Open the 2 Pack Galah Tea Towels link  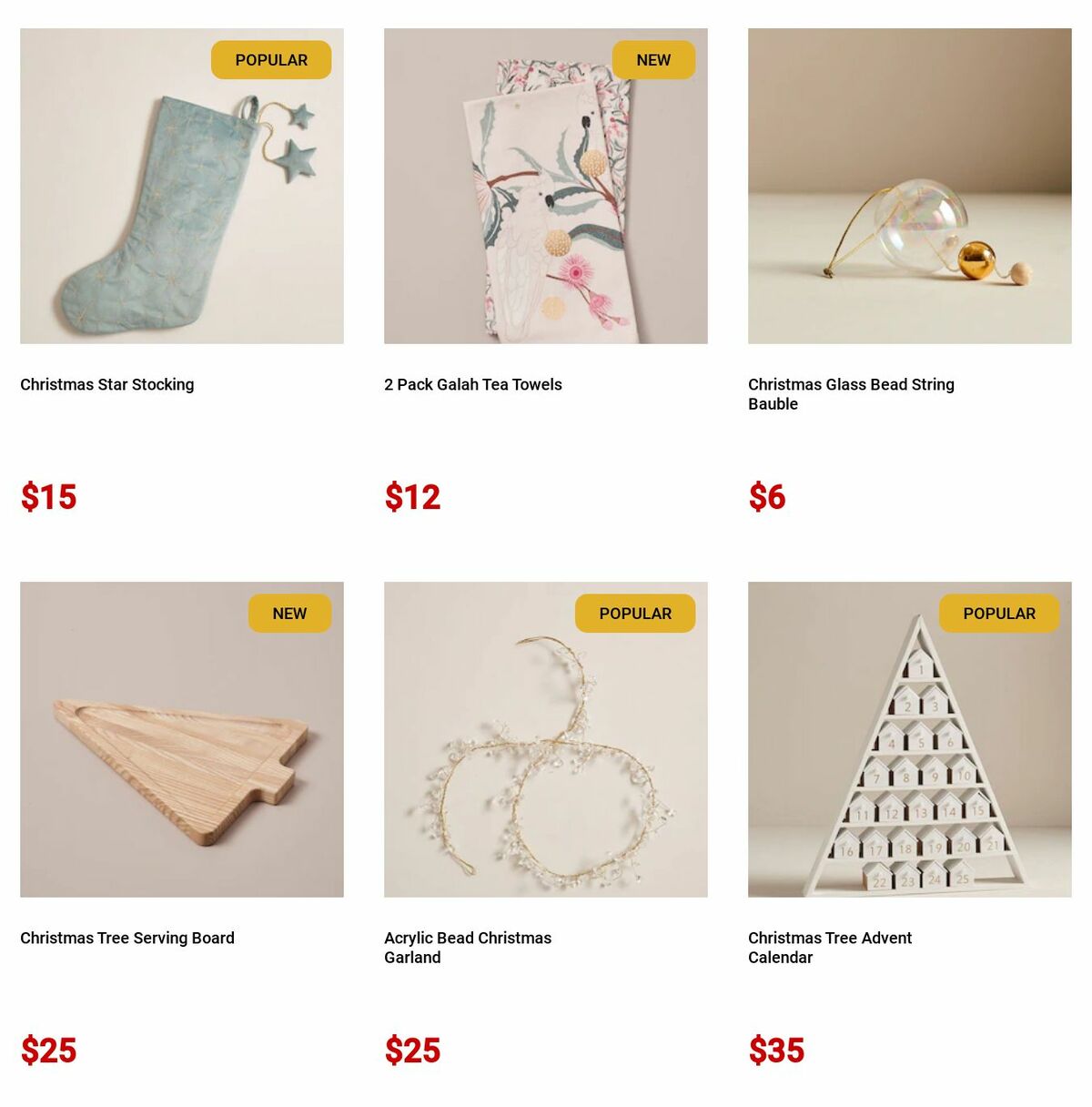coord(473,384)
